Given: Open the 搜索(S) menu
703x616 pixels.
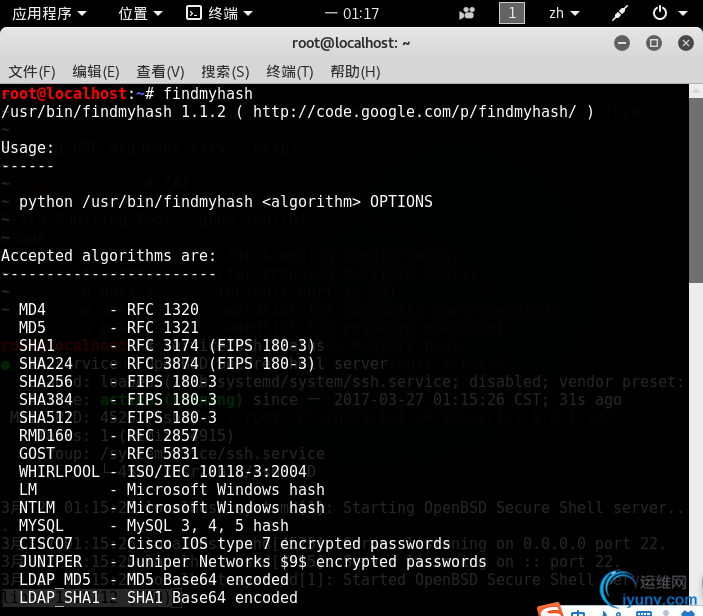Looking at the screenshot, I should (225, 72).
